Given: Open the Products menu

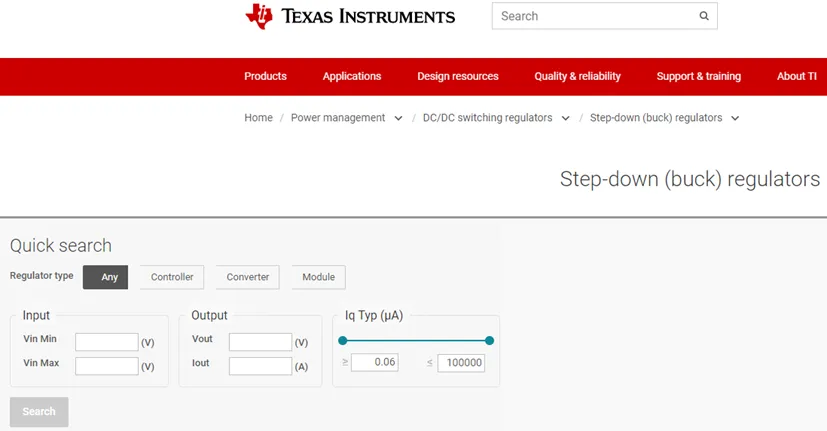Looking at the screenshot, I should 265,76.
